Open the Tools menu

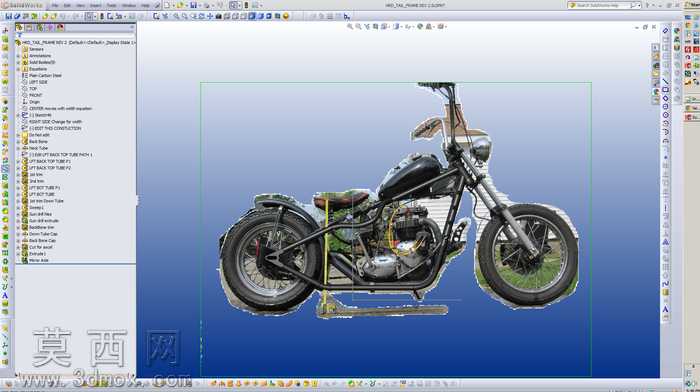(x=111, y=6)
